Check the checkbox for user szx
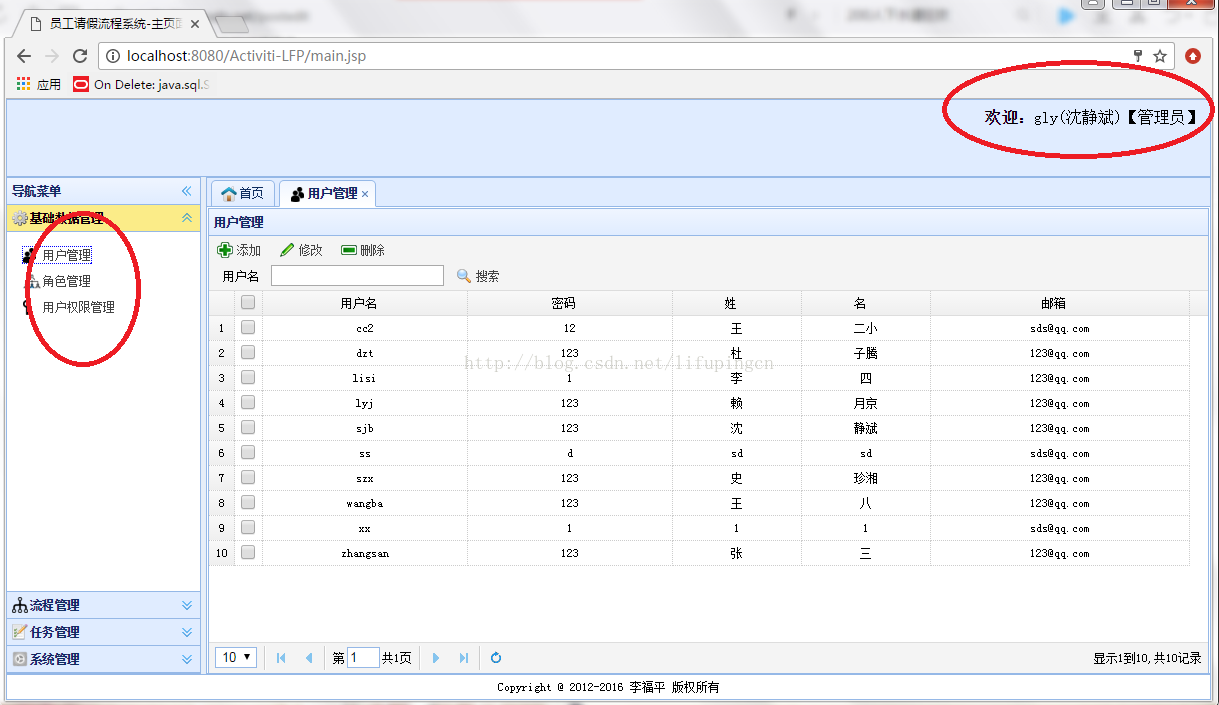 [248, 477]
